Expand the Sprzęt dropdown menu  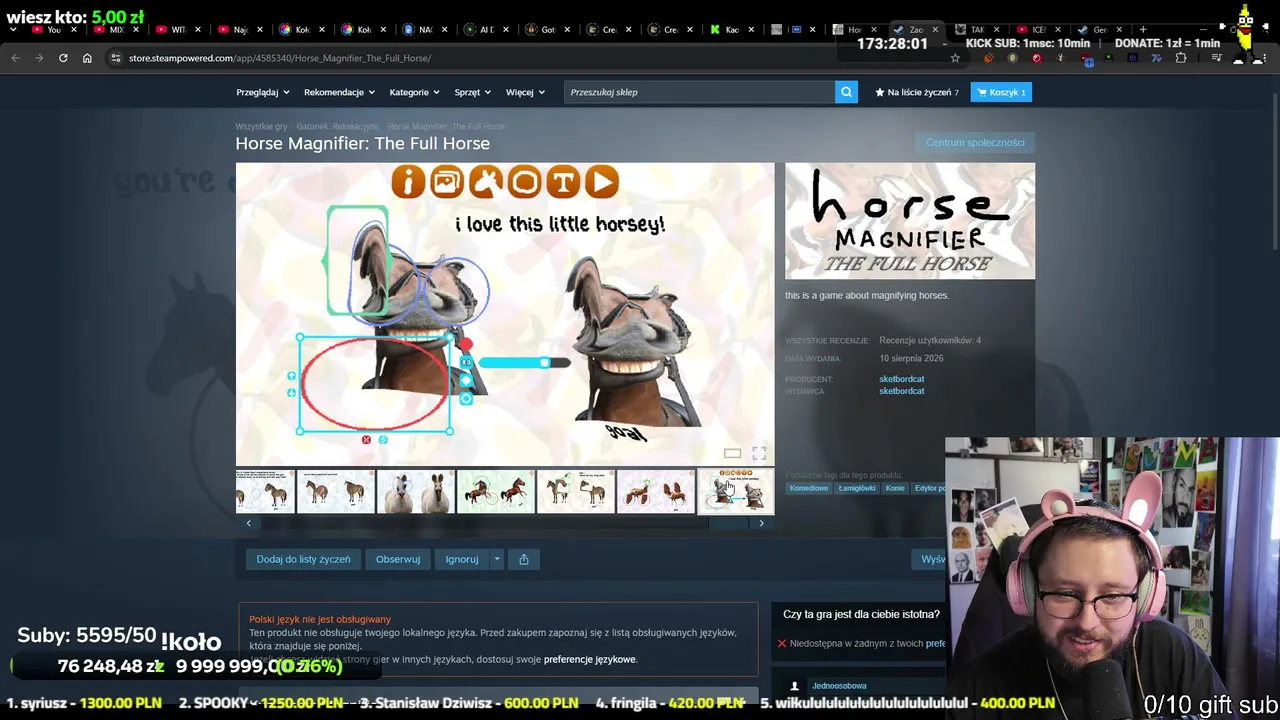pyautogui.click(x=473, y=92)
